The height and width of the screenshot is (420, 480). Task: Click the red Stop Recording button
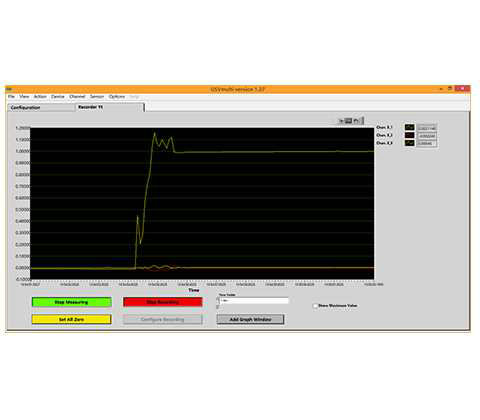pyautogui.click(x=163, y=302)
